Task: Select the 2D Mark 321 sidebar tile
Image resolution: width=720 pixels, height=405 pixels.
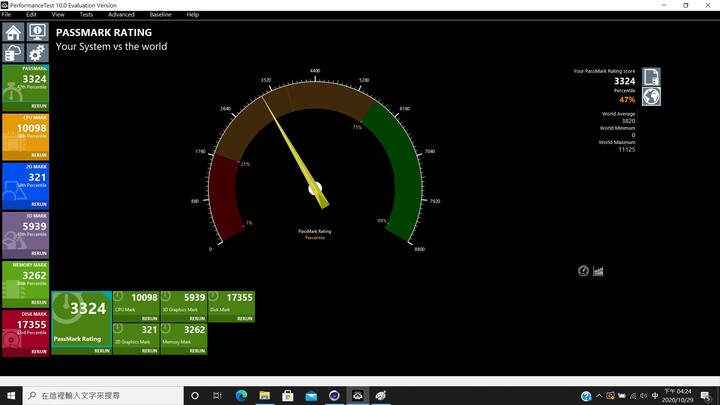Action: 25,186
